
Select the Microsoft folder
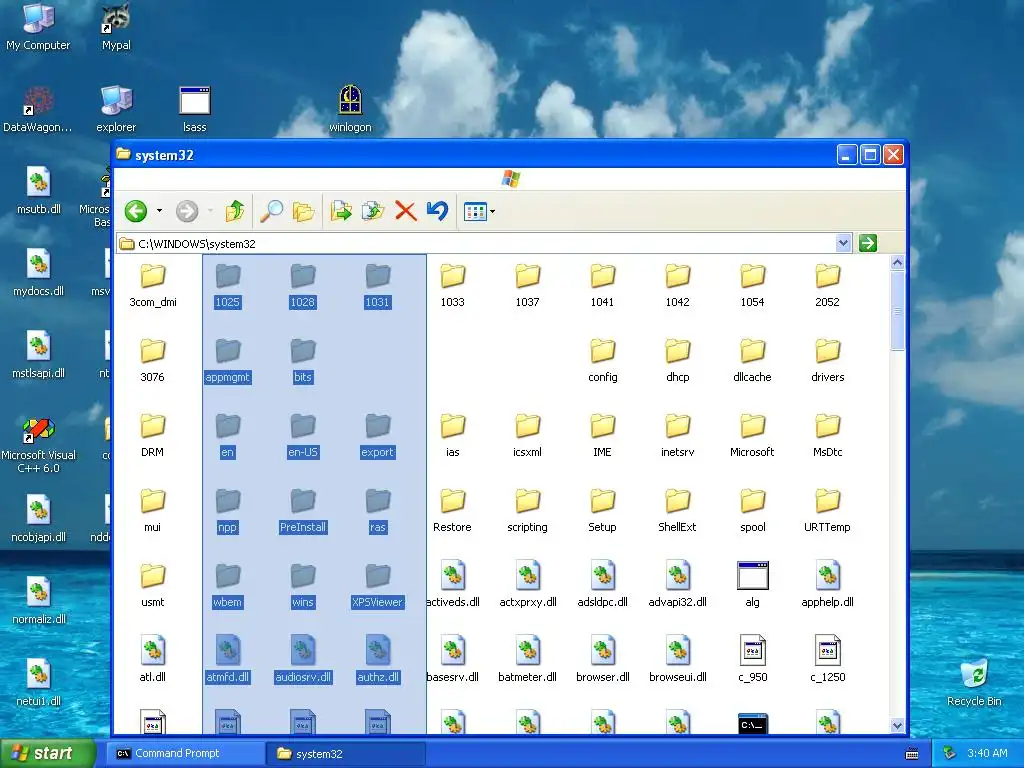point(752,436)
